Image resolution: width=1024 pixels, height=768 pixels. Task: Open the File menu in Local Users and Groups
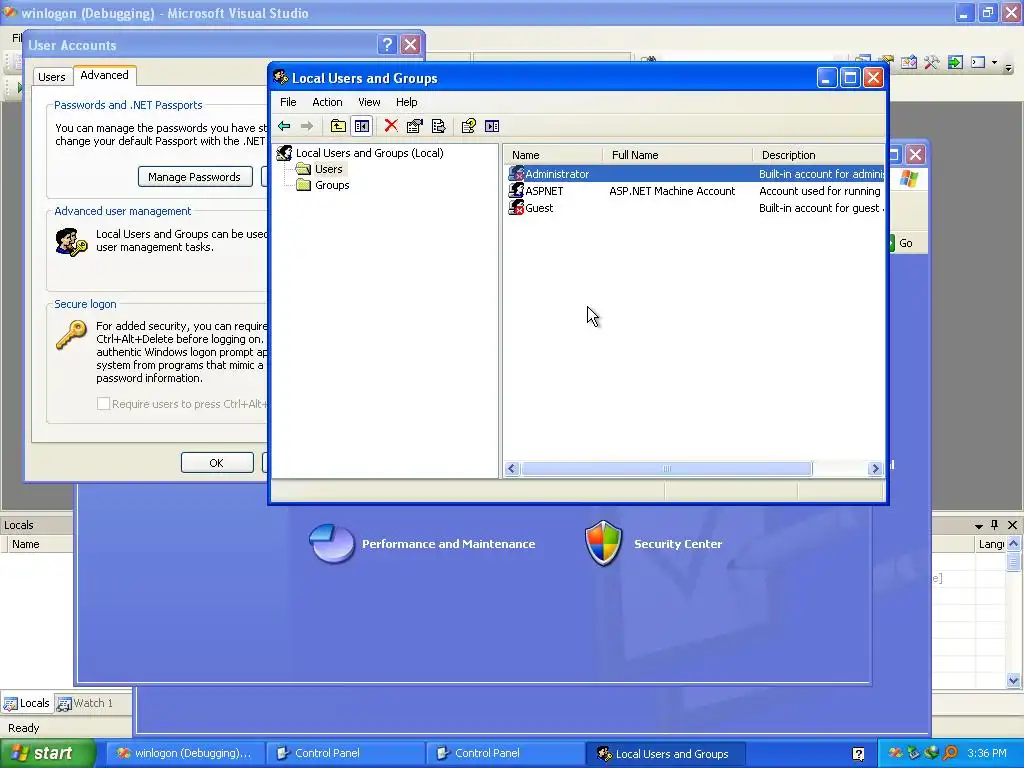point(288,102)
